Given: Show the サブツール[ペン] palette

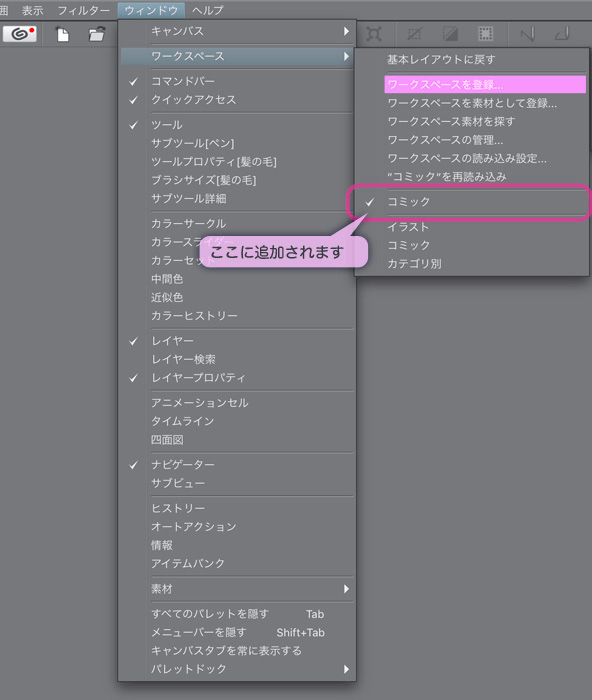Looking at the screenshot, I should (238, 143).
